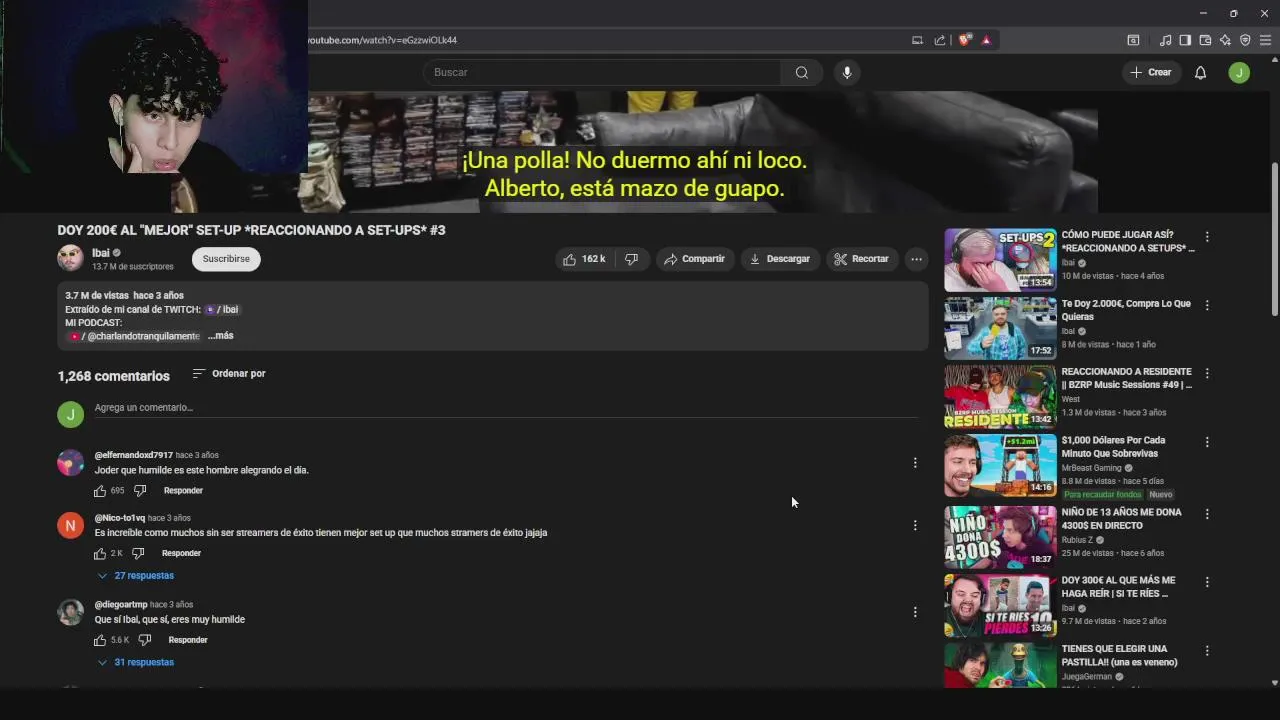The width and height of the screenshot is (1280, 720).
Task: Click the Compartir share button
Action: click(x=695, y=259)
